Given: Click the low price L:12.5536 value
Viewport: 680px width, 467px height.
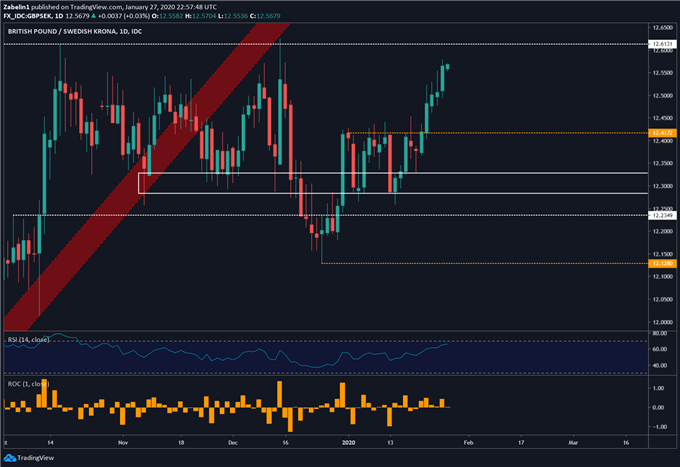Looking at the screenshot, I should point(233,16).
